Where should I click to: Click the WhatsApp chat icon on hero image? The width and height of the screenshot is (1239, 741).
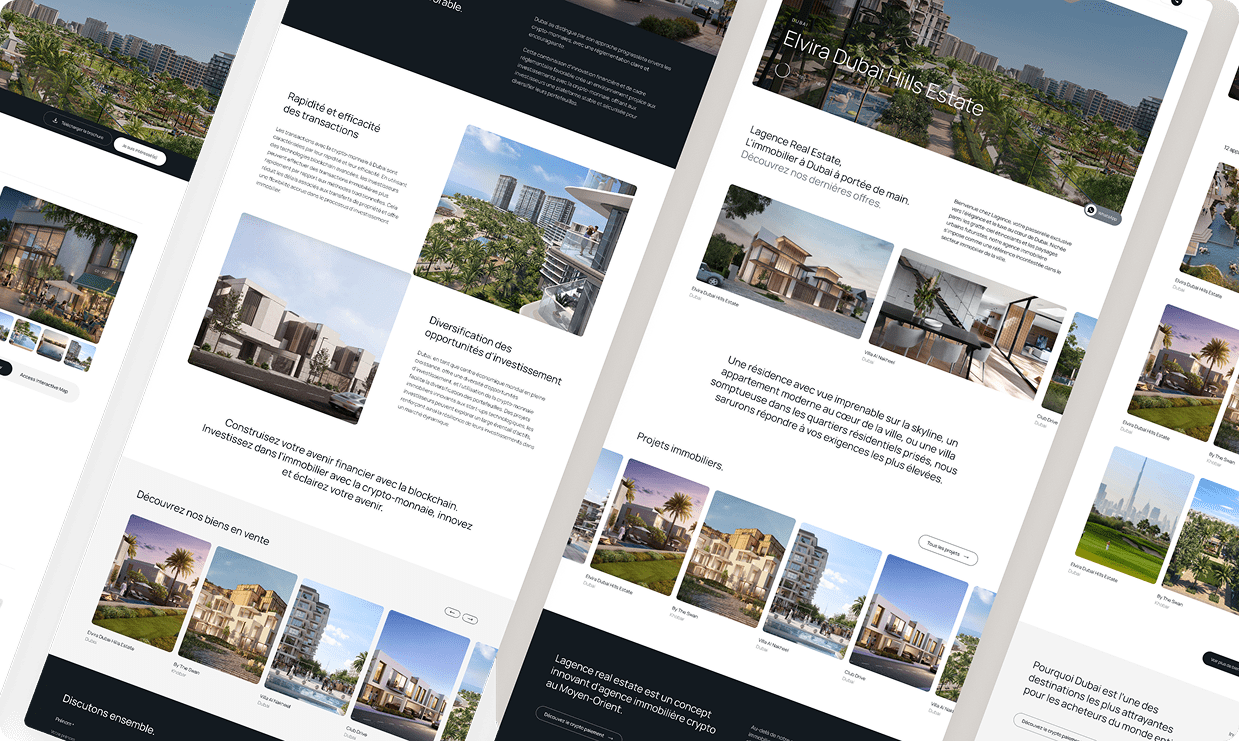1091,210
